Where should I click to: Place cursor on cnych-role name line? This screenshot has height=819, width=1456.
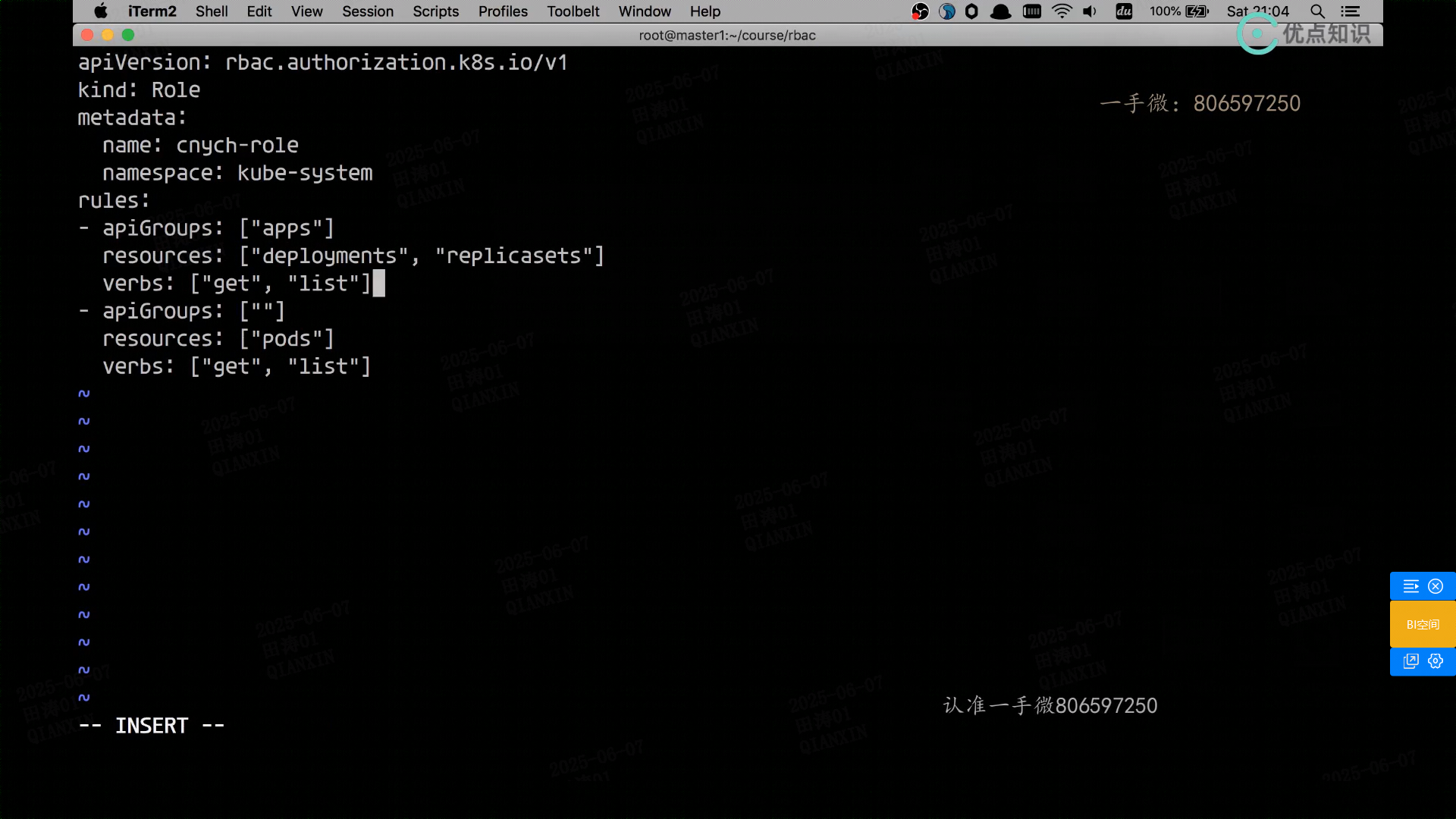click(237, 146)
